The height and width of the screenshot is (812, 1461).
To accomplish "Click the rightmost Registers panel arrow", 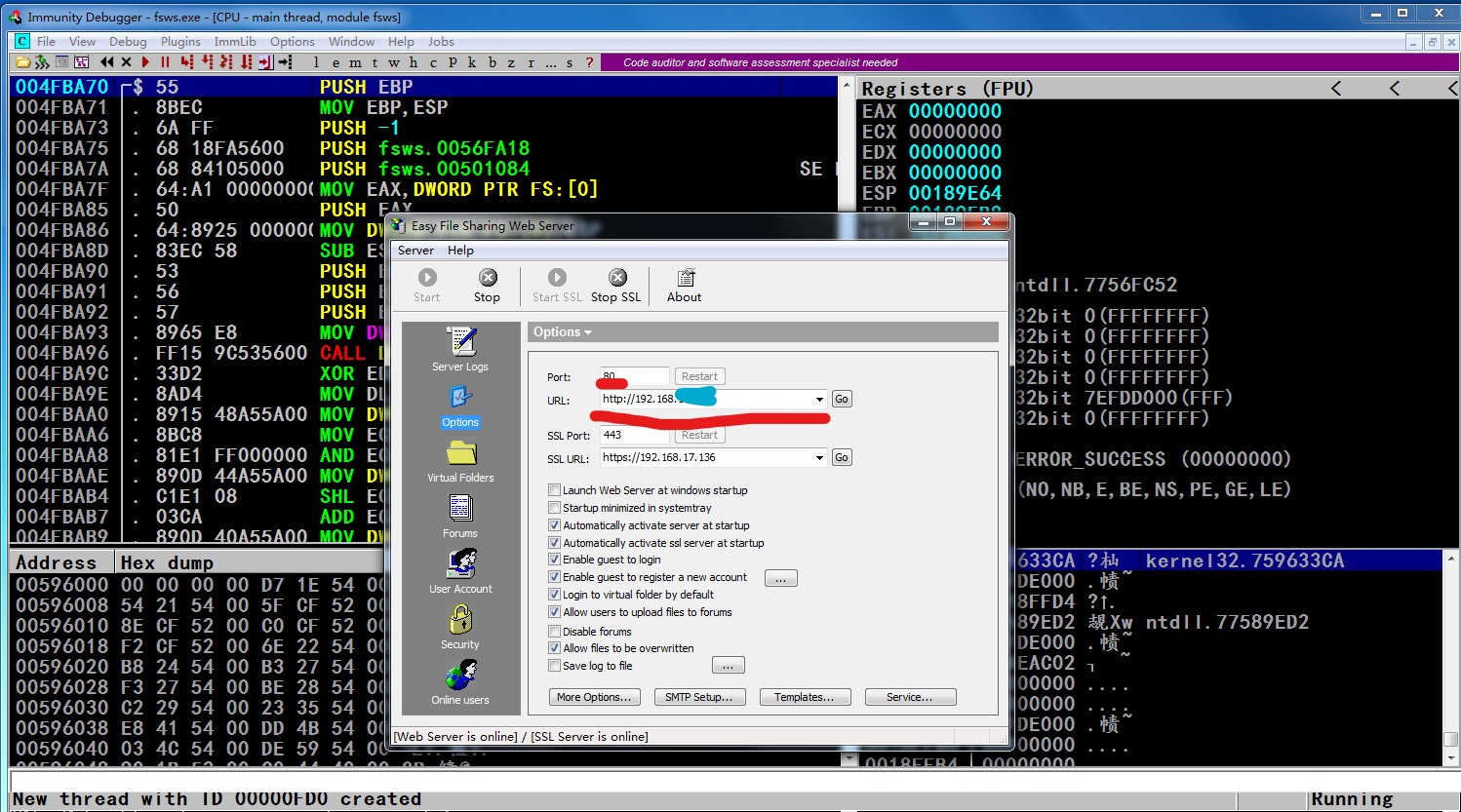I will 1452,89.
